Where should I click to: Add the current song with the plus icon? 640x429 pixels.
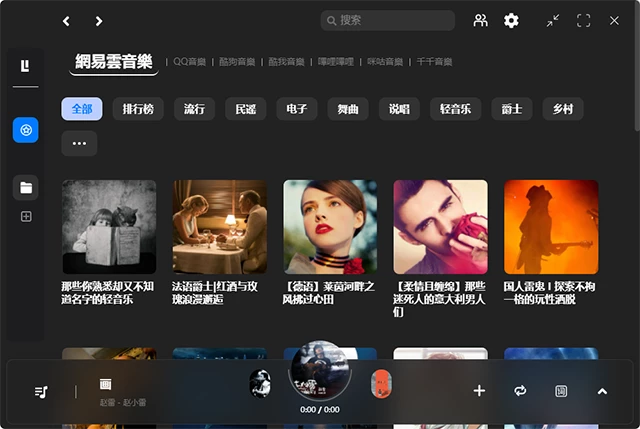[x=479, y=391]
